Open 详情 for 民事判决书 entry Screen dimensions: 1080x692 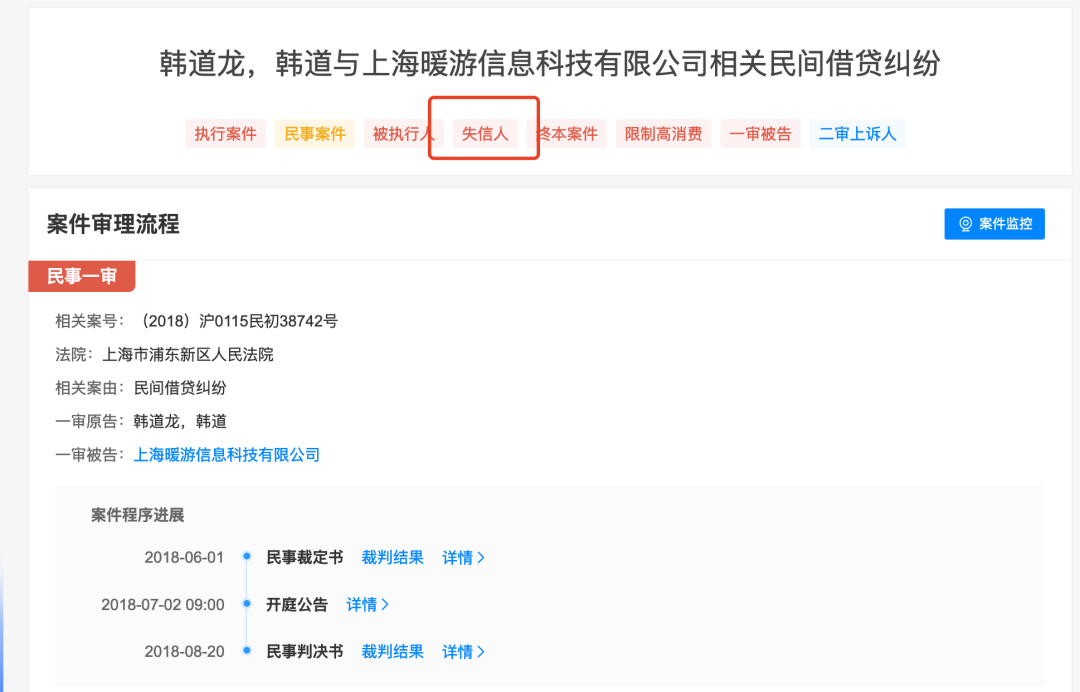(x=464, y=651)
